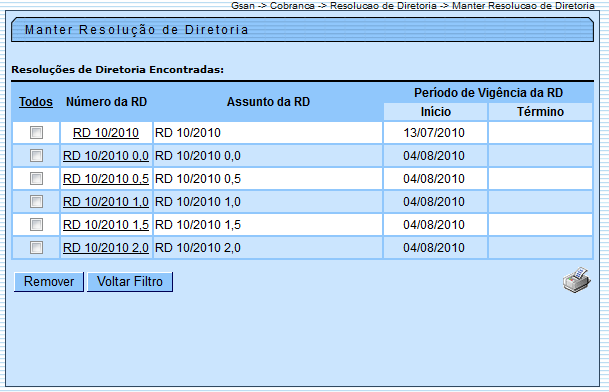609x392 pixels.
Task: Click the 04/08/2010 date in the RD 10/2010 0,5 row
Action: [x=434, y=179]
